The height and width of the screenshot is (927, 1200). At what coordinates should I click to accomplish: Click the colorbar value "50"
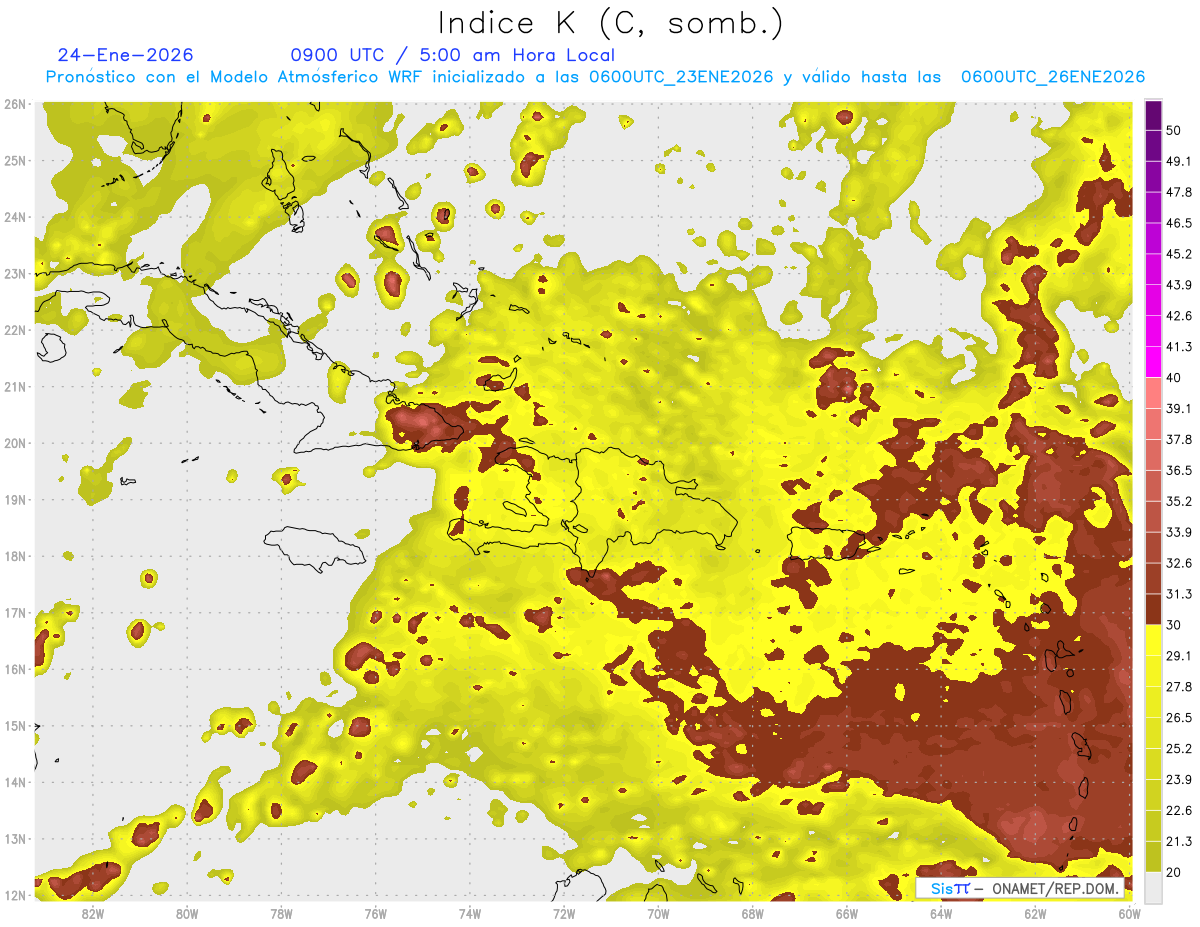point(1176,130)
